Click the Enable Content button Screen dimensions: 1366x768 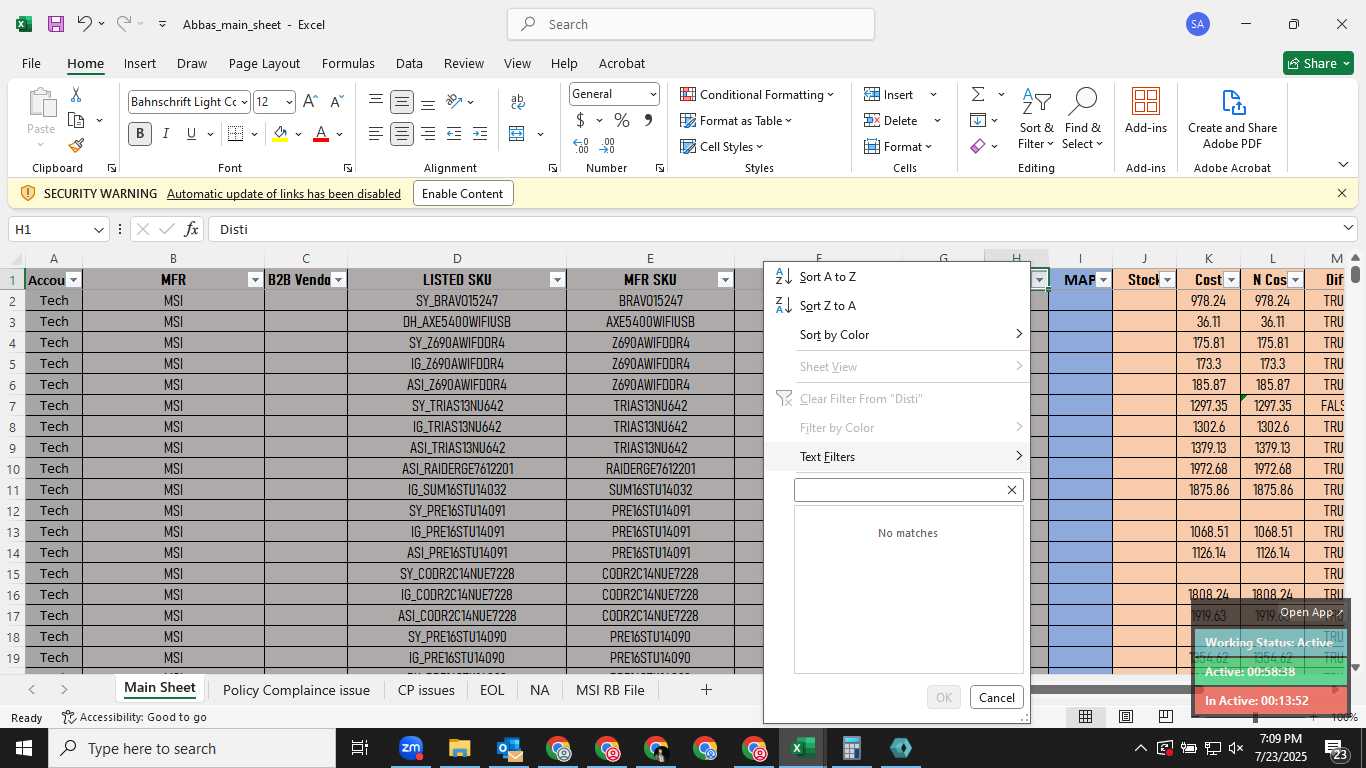[x=463, y=193]
